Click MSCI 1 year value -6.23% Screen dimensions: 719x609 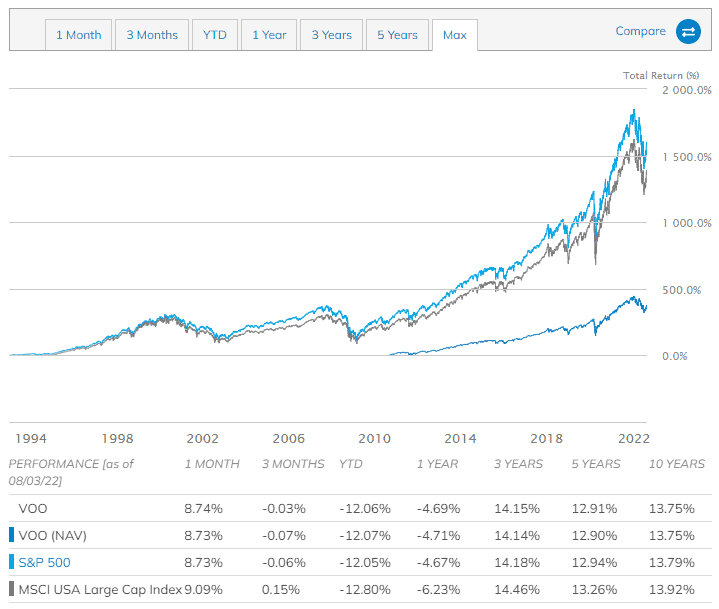(x=438, y=589)
